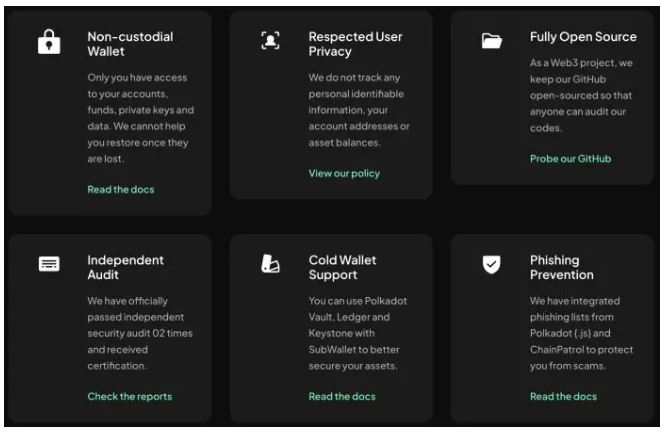Click the Independent Audit title
Screen dimensions: 671x433
point(125,267)
